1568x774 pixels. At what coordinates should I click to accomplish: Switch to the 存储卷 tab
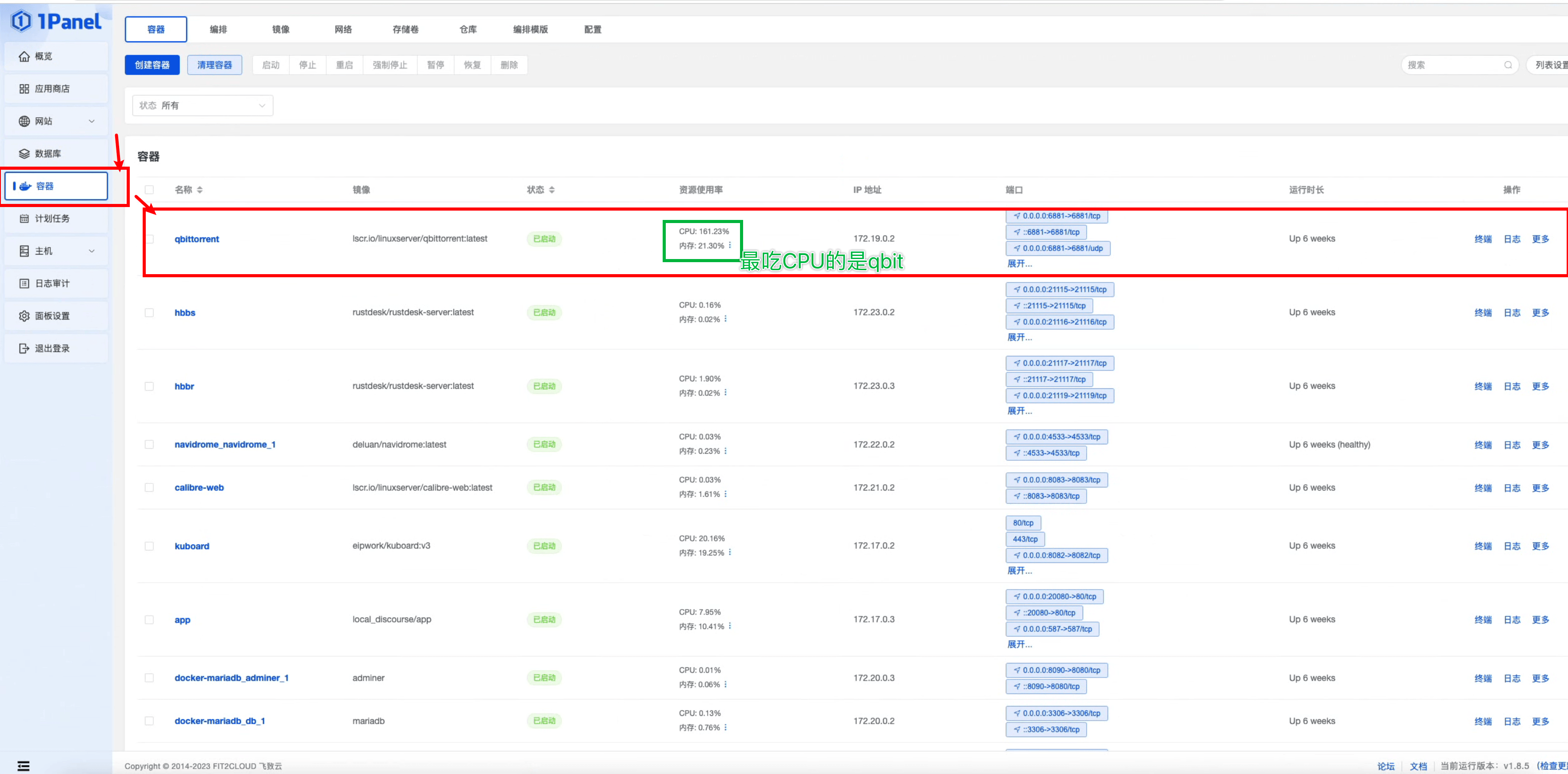[405, 29]
